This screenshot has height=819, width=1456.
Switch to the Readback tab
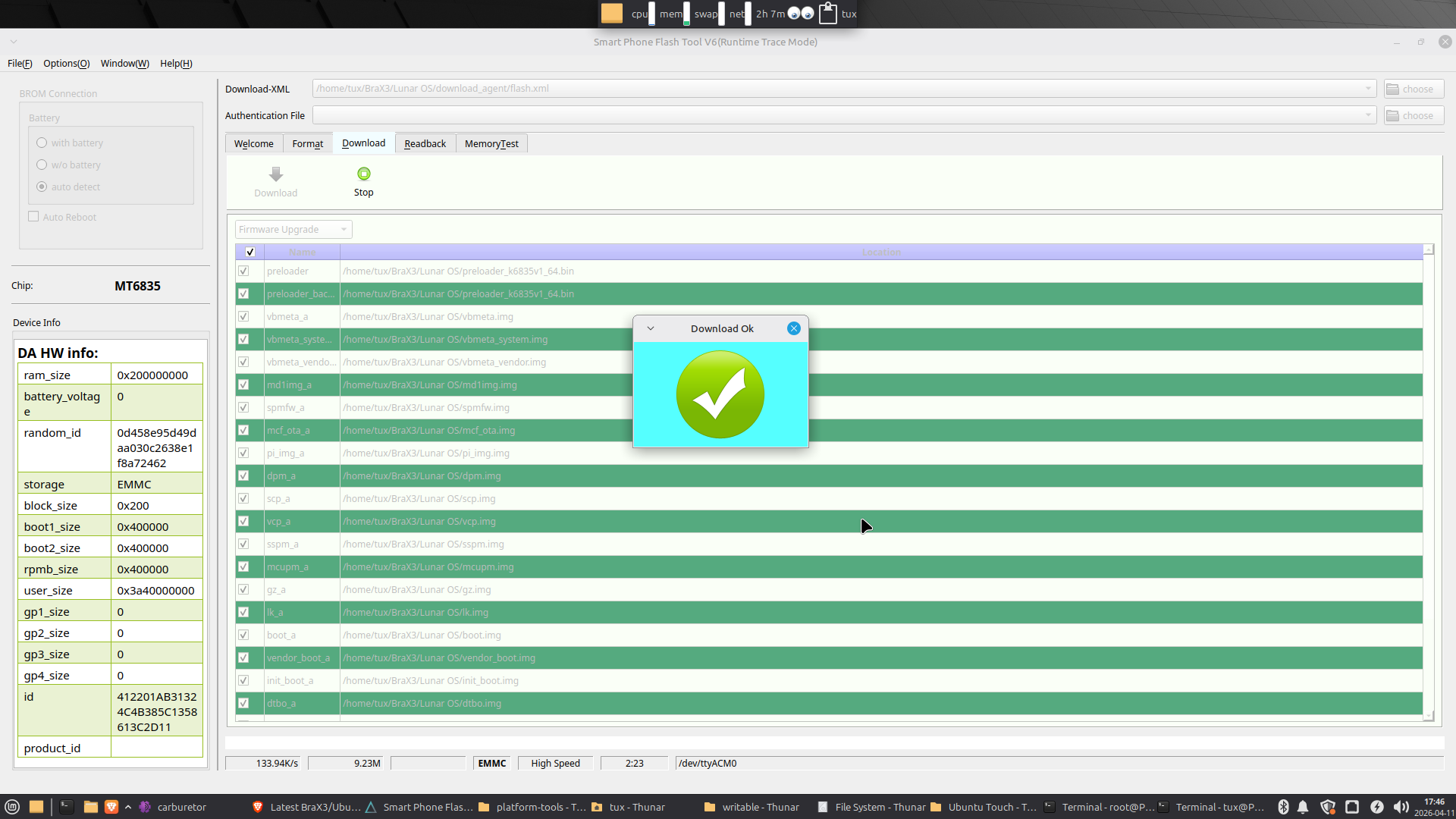[425, 143]
